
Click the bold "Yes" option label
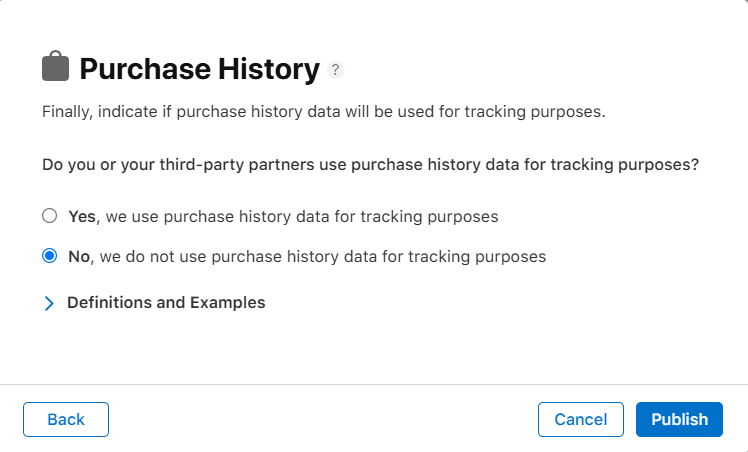[x=82, y=215]
